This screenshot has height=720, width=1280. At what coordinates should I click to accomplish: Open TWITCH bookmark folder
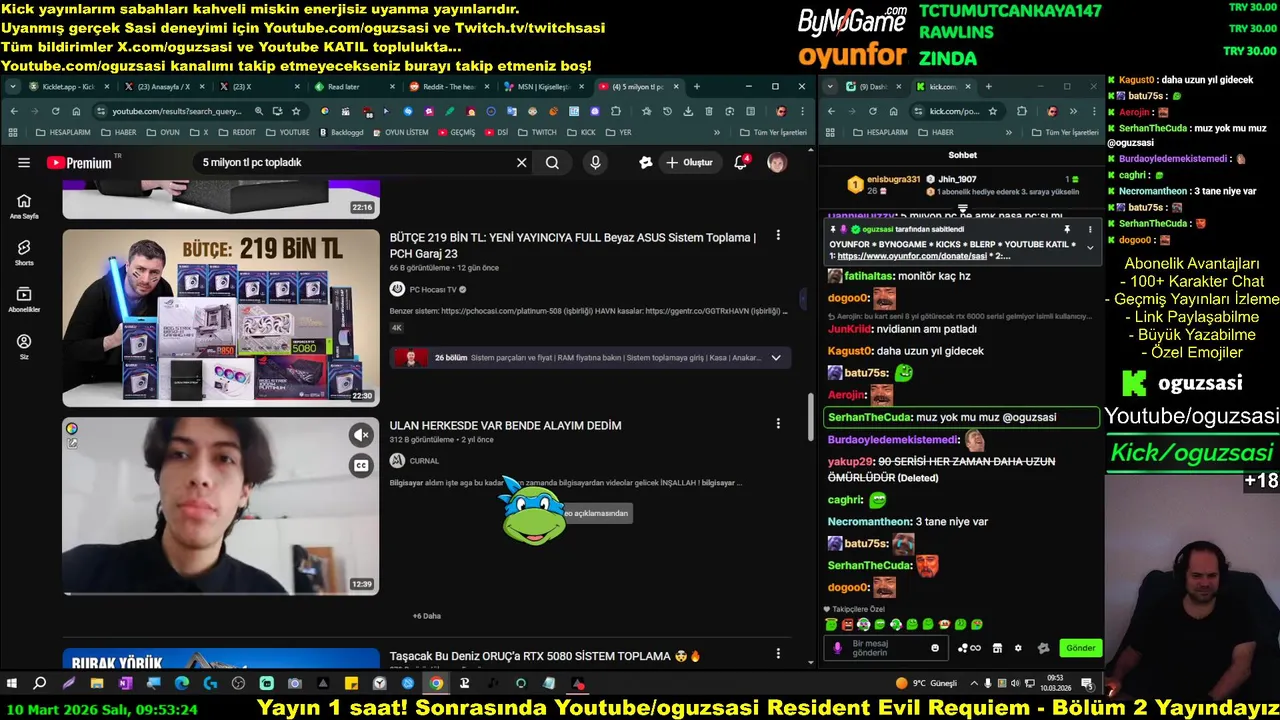537,132
